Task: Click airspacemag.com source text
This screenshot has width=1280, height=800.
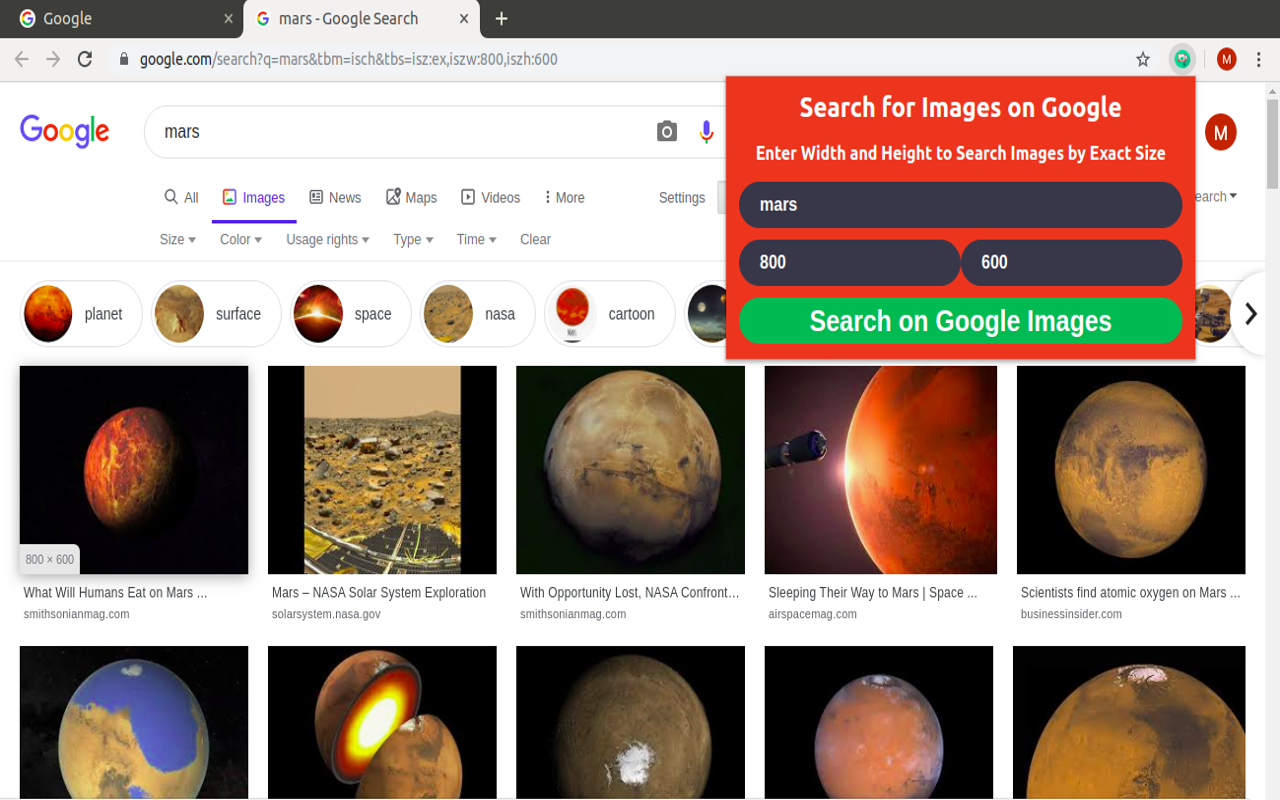Action: point(812,614)
